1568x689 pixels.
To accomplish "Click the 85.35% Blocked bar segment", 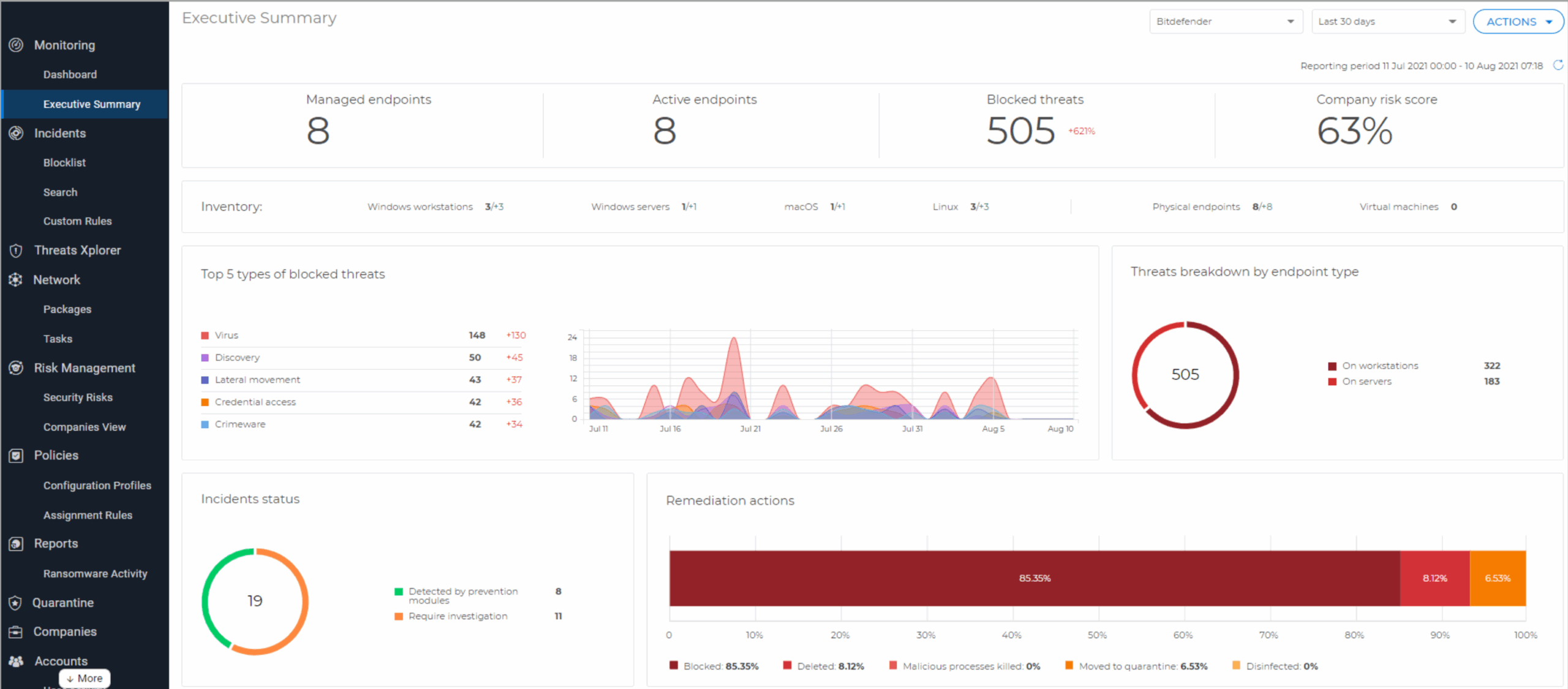I will tap(1034, 578).
